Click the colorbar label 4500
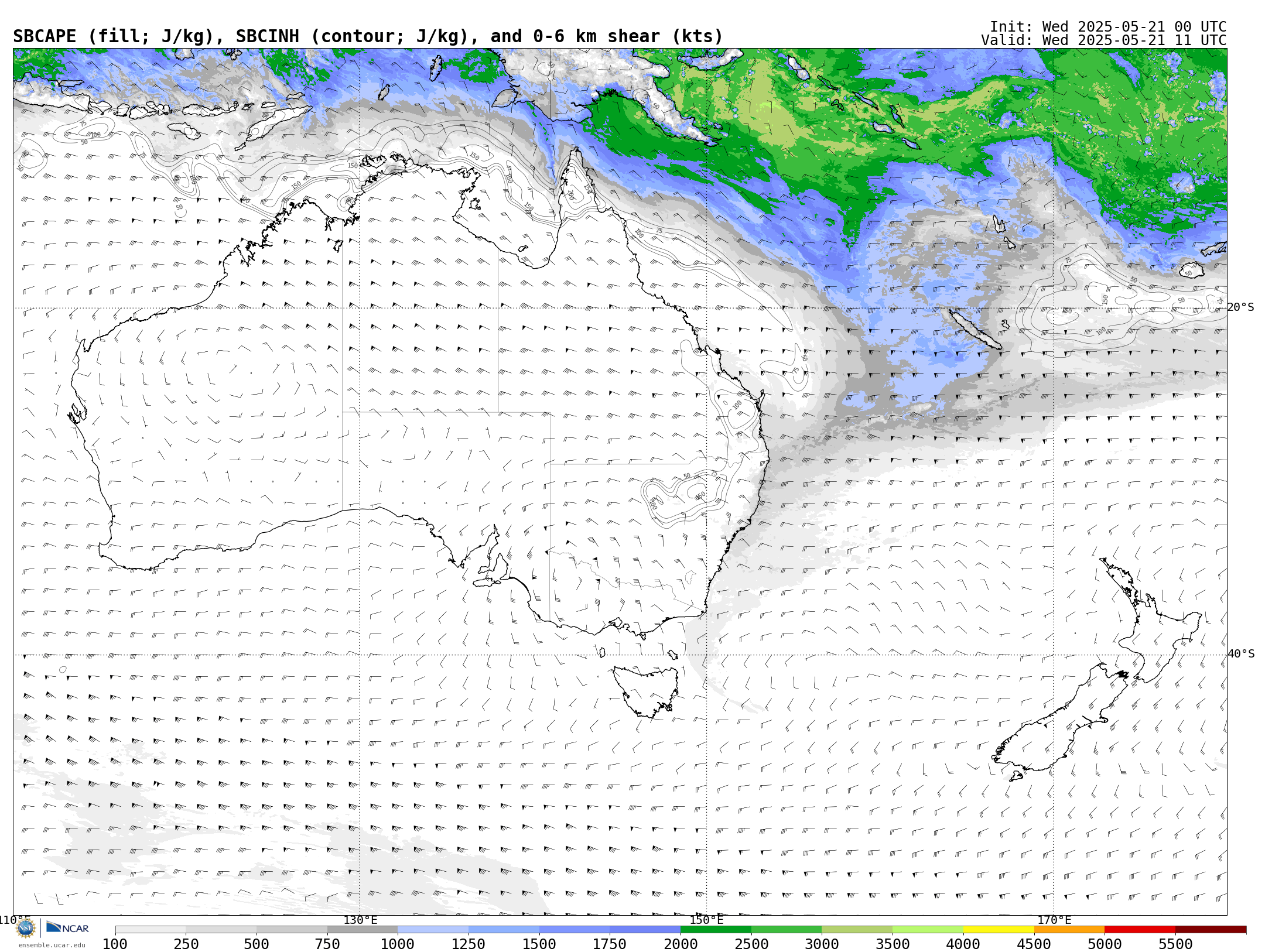The width and height of the screenshot is (1265, 952). pyautogui.click(x=1034, y=944)
